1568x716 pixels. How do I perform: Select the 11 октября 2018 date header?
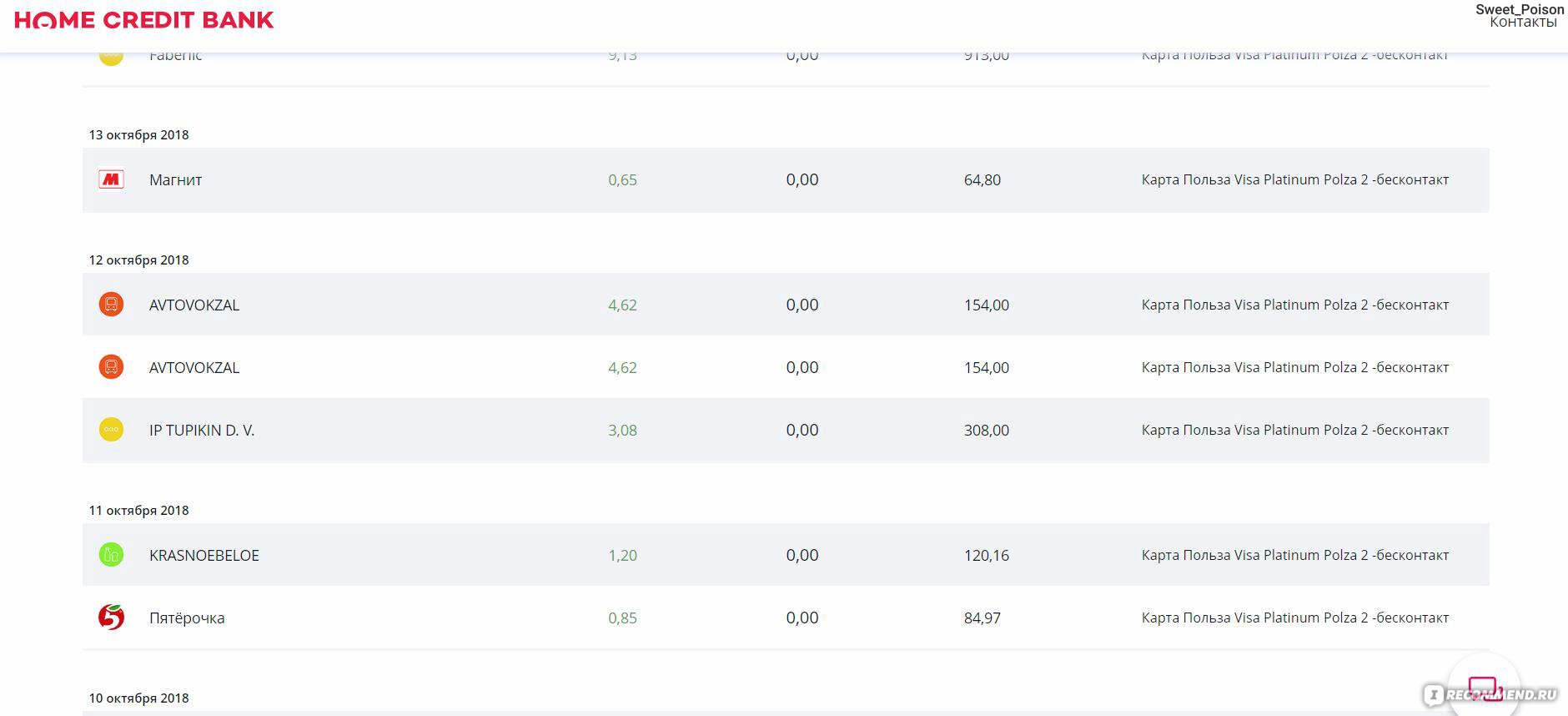139,511
